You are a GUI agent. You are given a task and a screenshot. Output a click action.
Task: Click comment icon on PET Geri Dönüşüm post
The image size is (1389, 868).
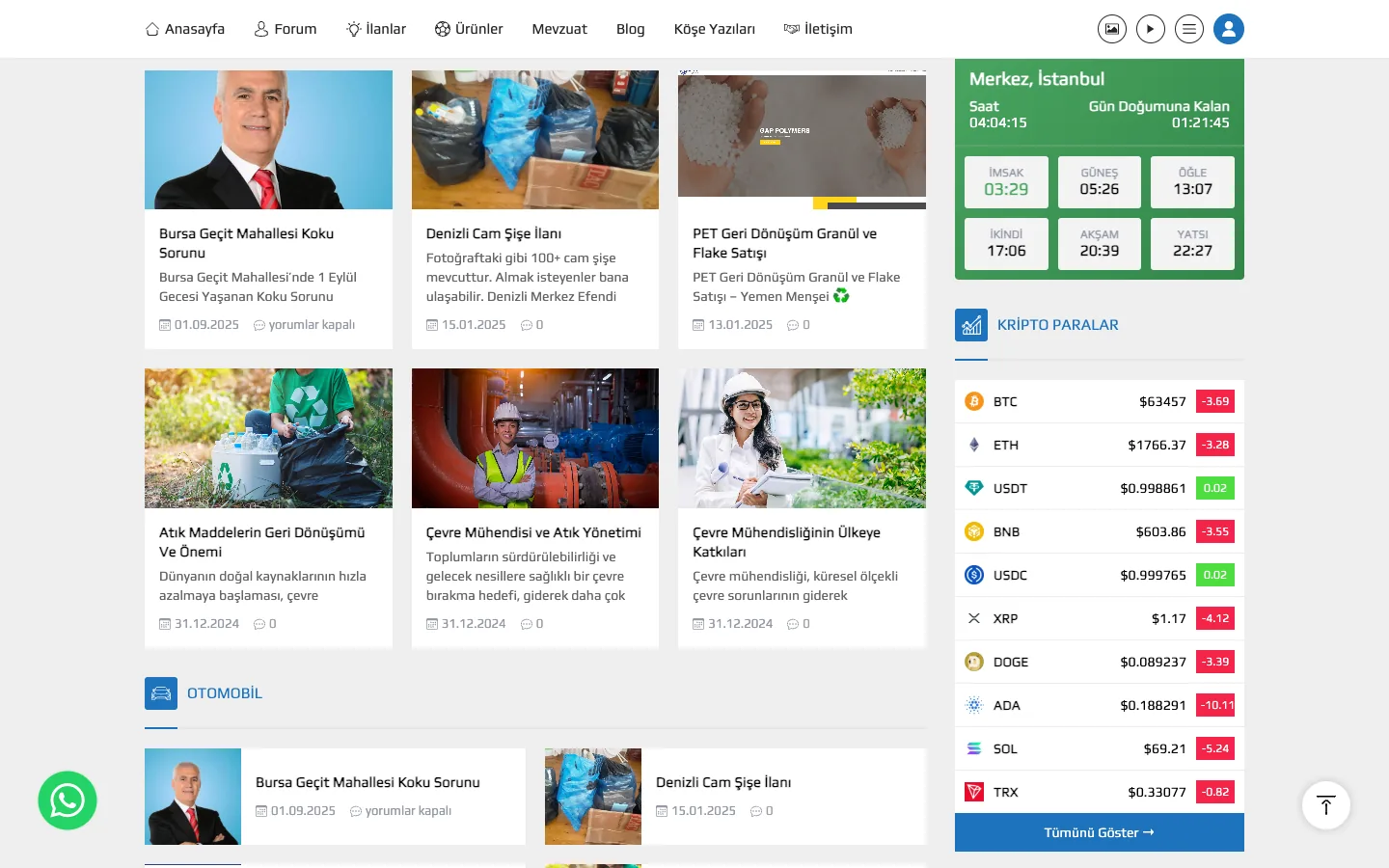[x=793, y=325]
